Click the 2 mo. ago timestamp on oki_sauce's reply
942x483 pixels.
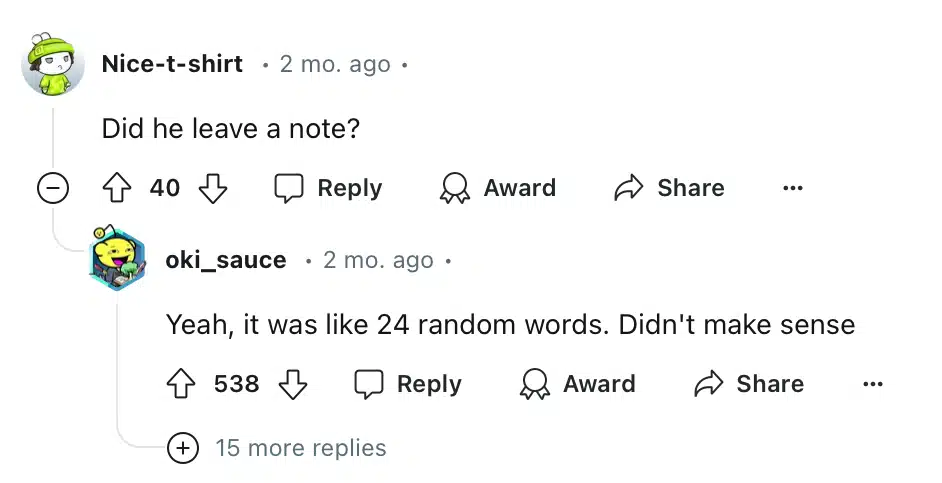(378, 261)
